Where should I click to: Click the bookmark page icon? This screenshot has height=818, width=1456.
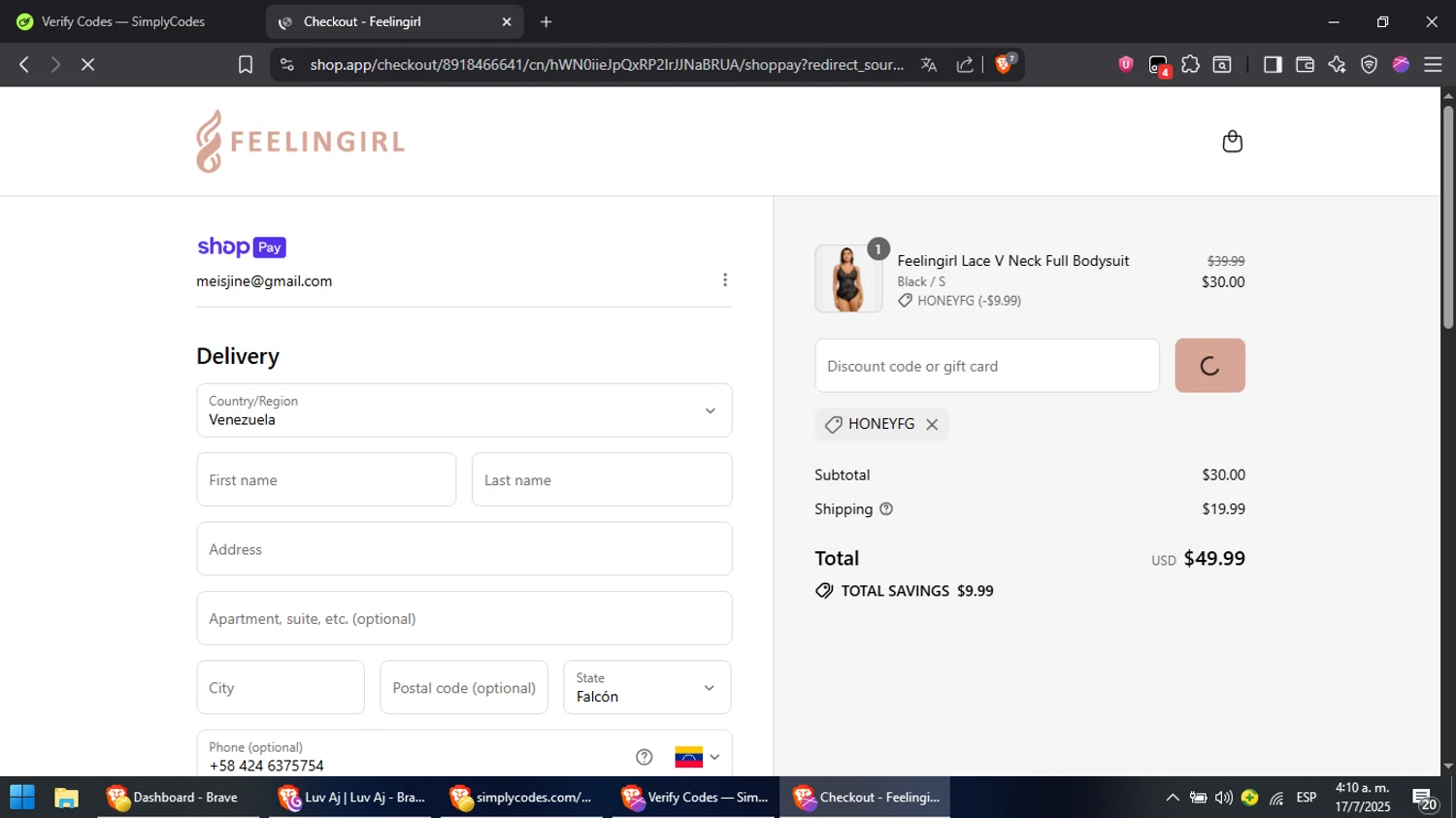246,64
